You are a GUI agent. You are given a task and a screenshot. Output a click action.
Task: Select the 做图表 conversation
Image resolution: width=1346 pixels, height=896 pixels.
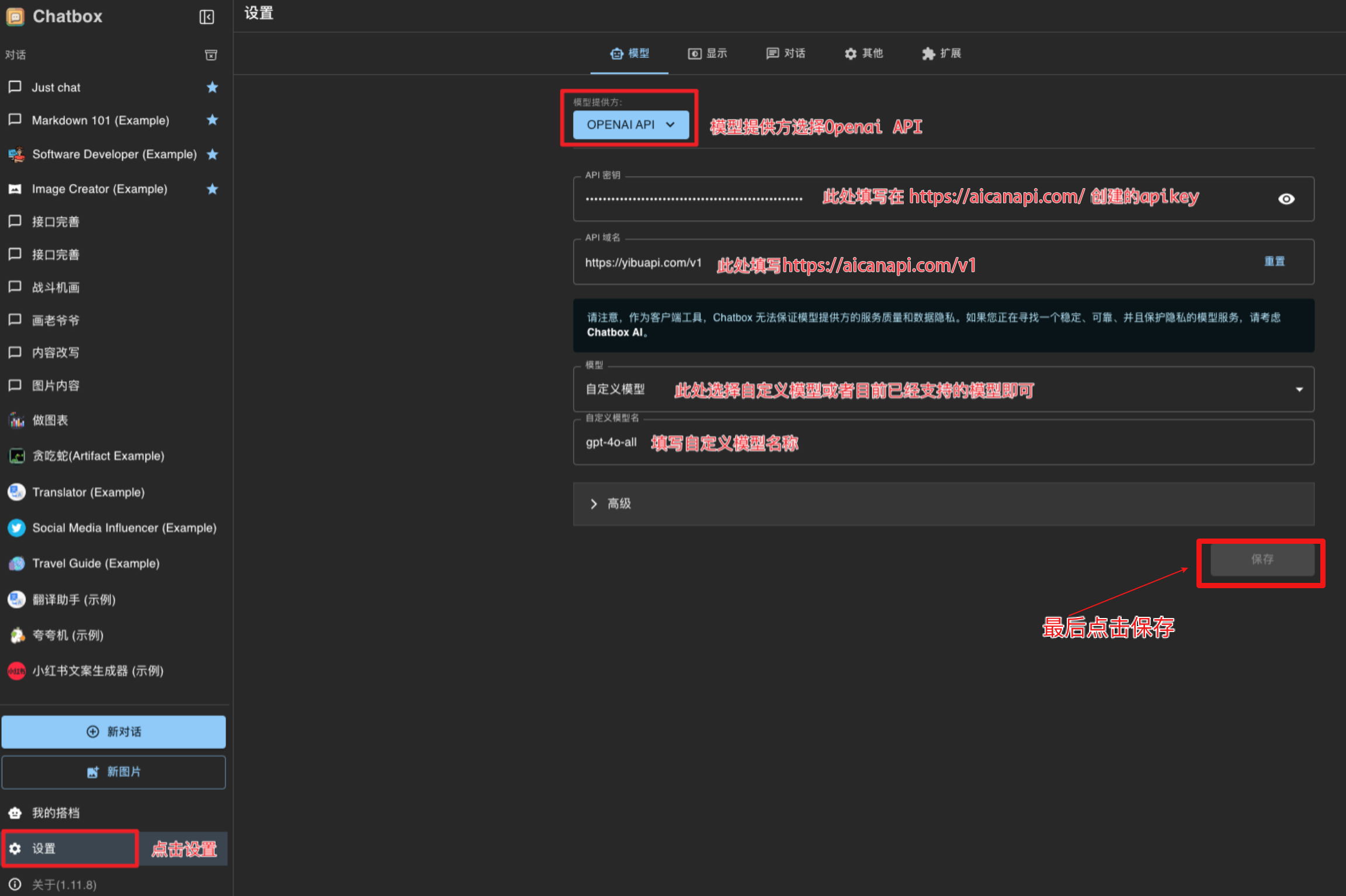50,420
